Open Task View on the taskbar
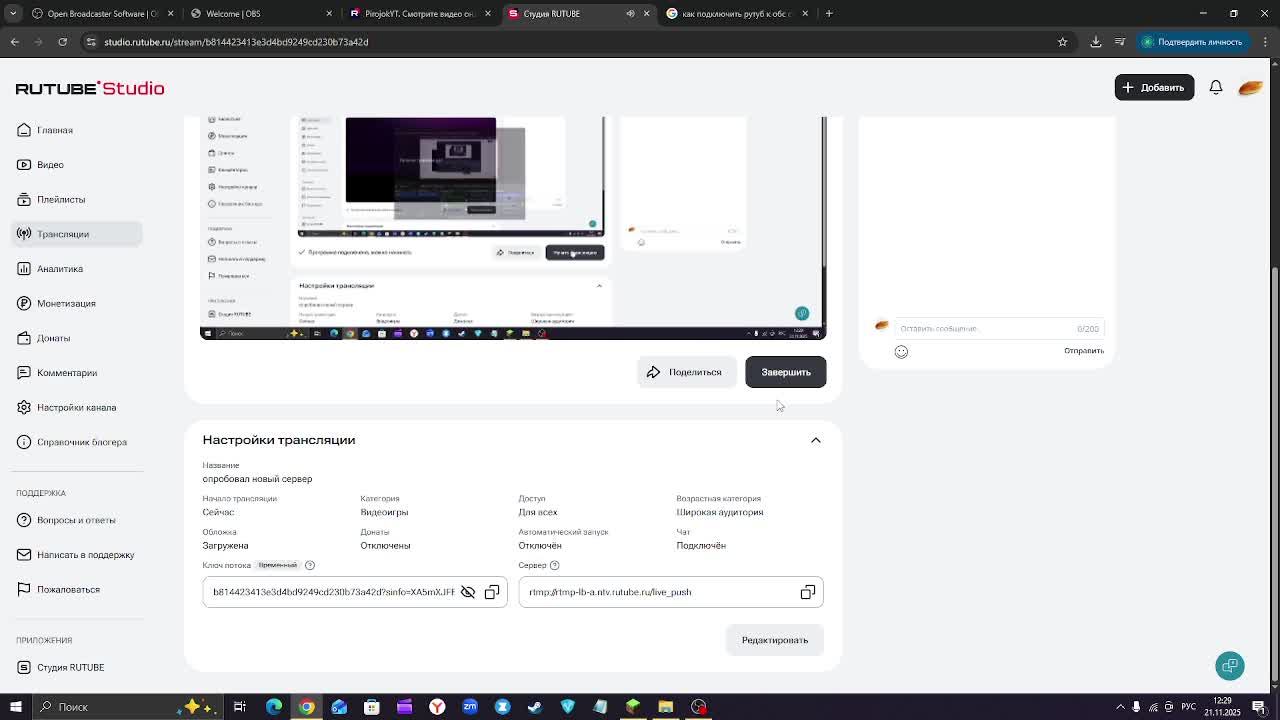The width and height of the screenshot is (1280, 720). pos(240,707)
